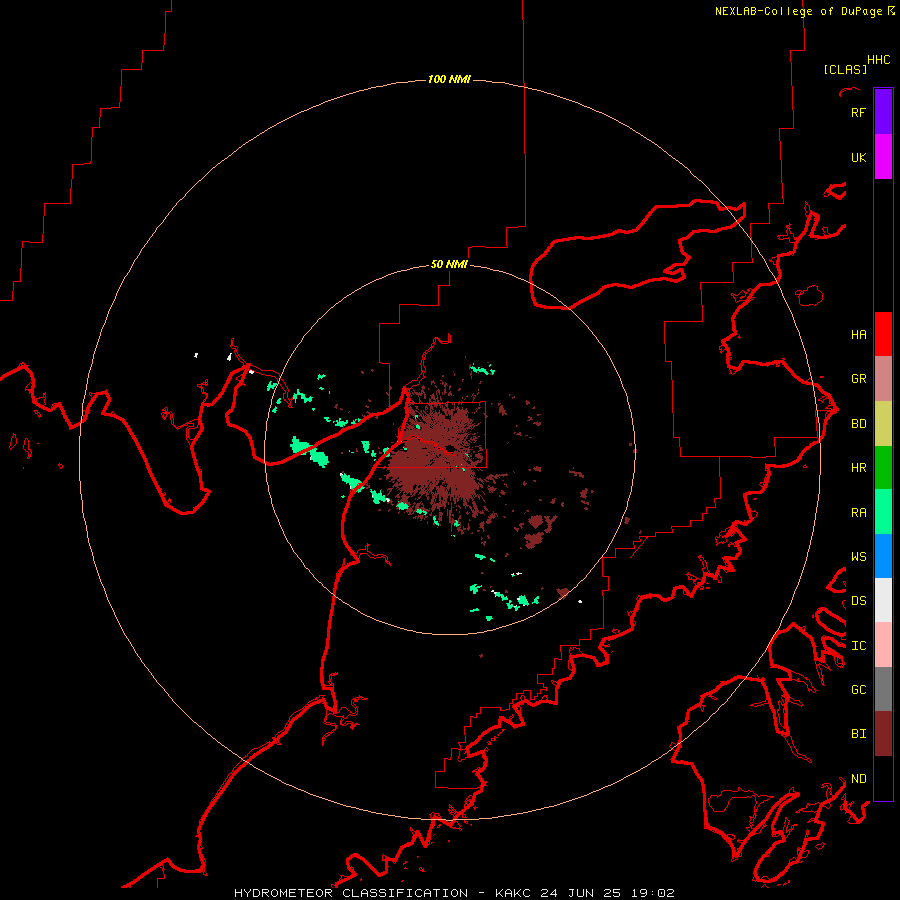Click the UK legend label

(x=858, y=157)
